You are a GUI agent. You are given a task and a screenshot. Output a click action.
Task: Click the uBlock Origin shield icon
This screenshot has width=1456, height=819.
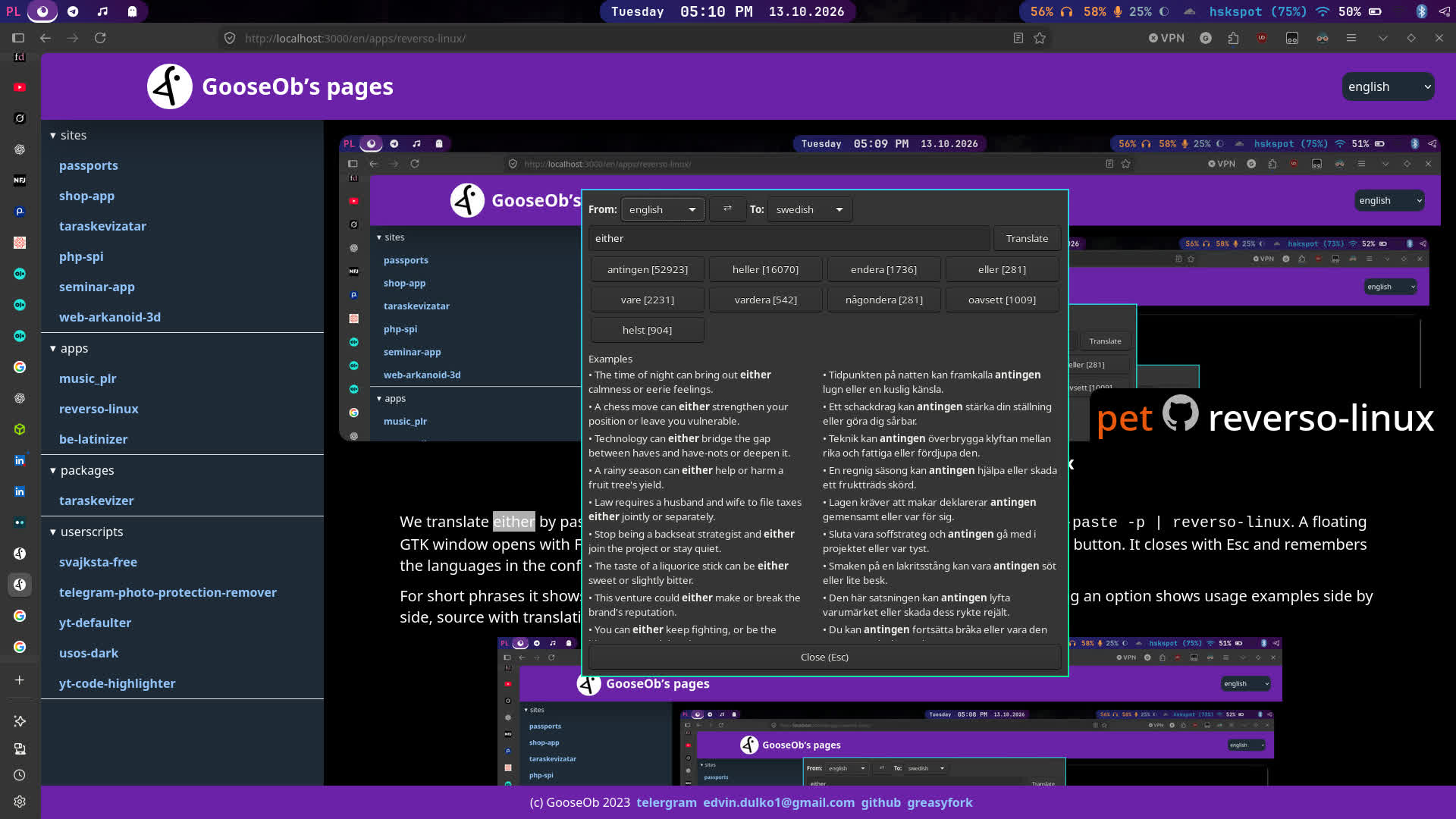pyautogui.click(x=1262, y=38)
